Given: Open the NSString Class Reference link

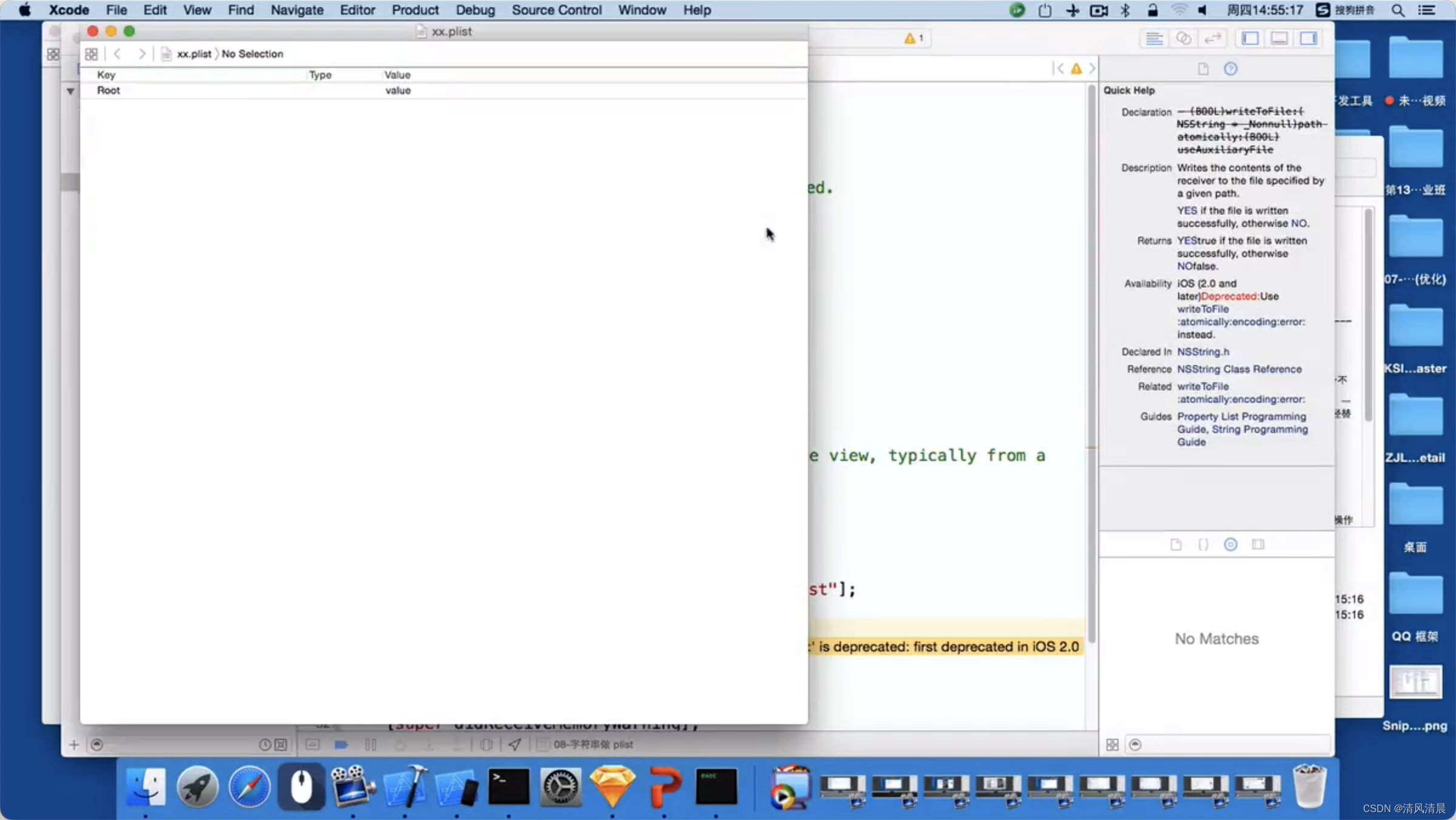Looking at the screenshot, I should (1239, 369).
